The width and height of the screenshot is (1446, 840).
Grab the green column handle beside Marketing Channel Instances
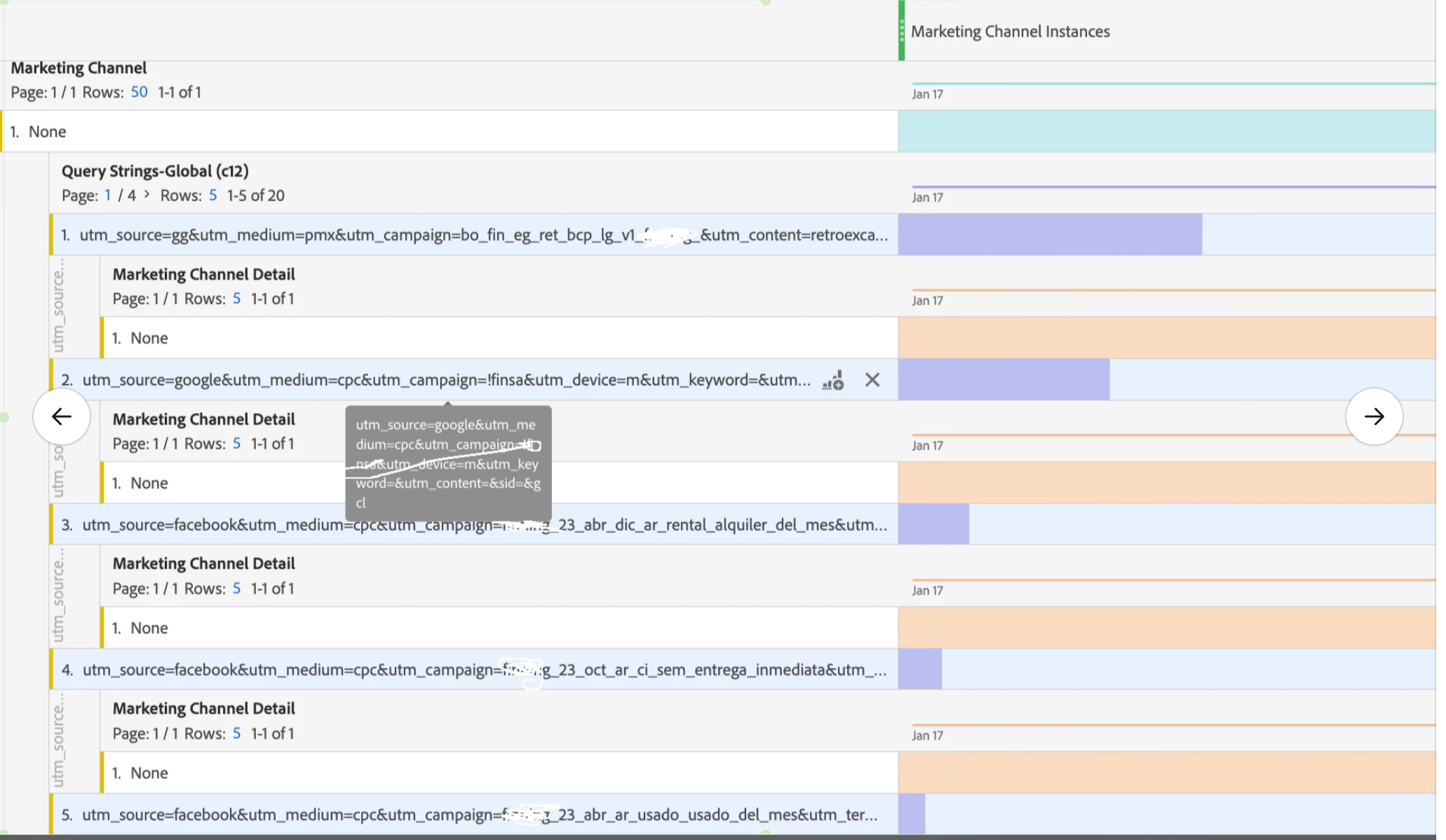pyautogui.click(x=902, y=31)
